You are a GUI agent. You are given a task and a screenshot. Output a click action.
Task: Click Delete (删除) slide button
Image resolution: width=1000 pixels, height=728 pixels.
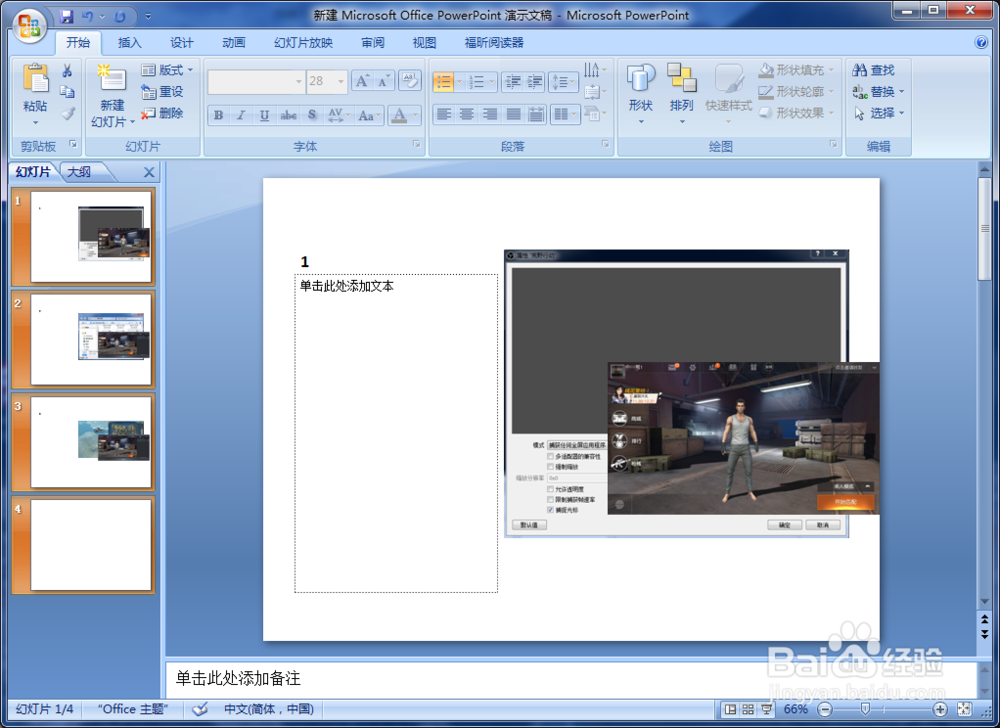(162, 113)
